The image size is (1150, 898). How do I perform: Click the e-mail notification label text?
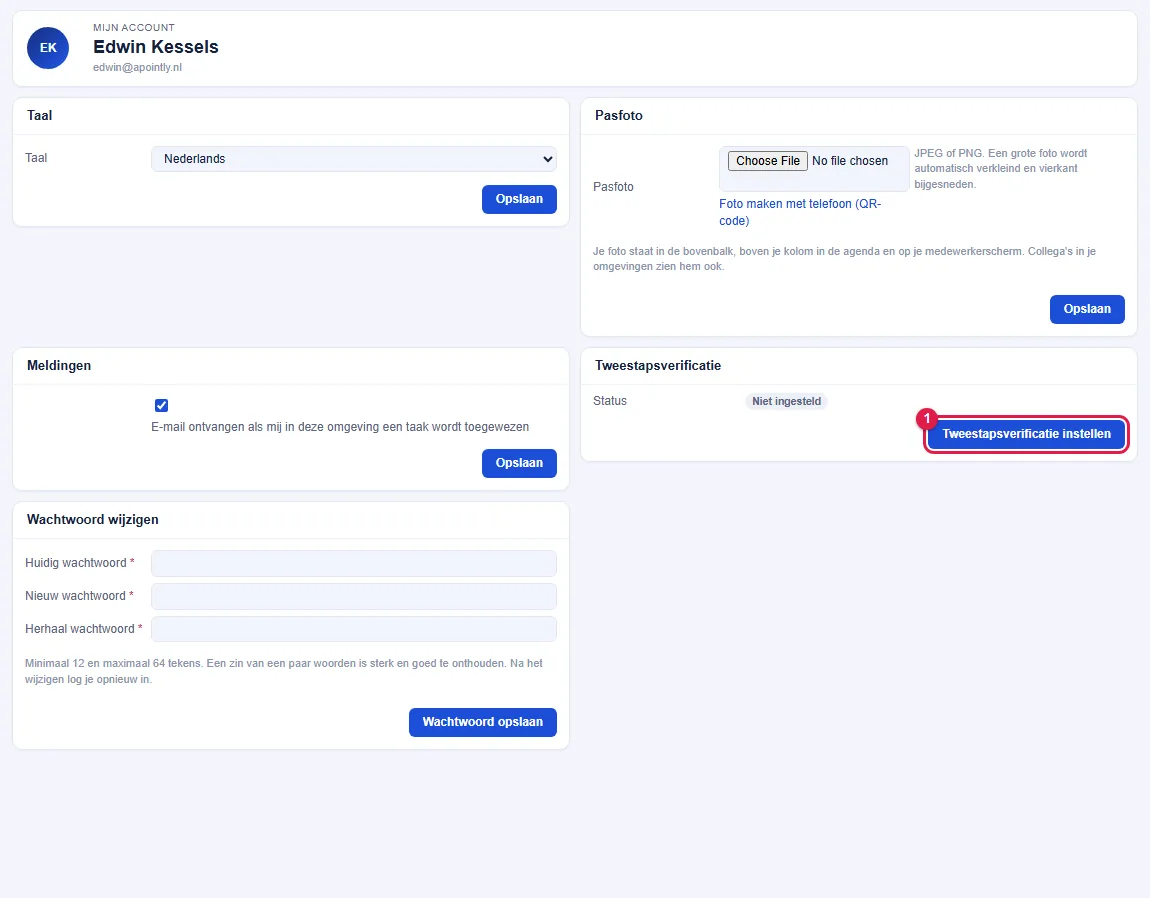340,427
